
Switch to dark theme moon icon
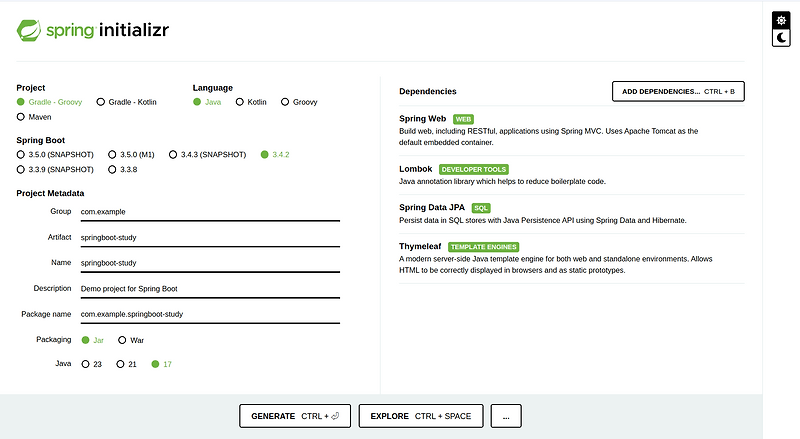pos(781,38)
